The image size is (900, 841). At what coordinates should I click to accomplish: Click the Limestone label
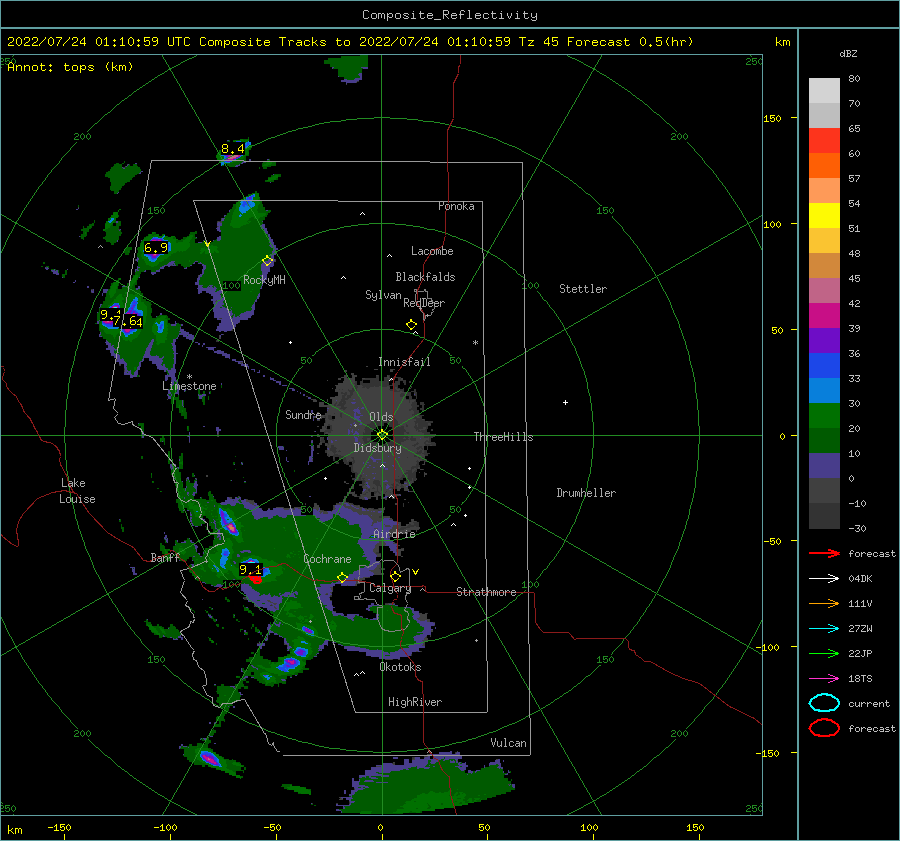coord(189,386)
